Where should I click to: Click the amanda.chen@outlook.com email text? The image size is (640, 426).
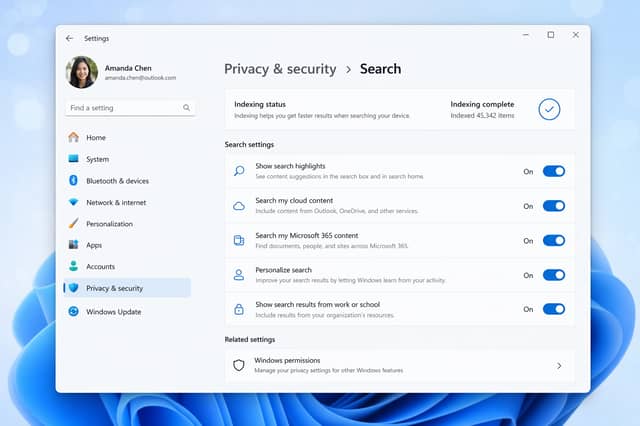(x=140, y=78)
